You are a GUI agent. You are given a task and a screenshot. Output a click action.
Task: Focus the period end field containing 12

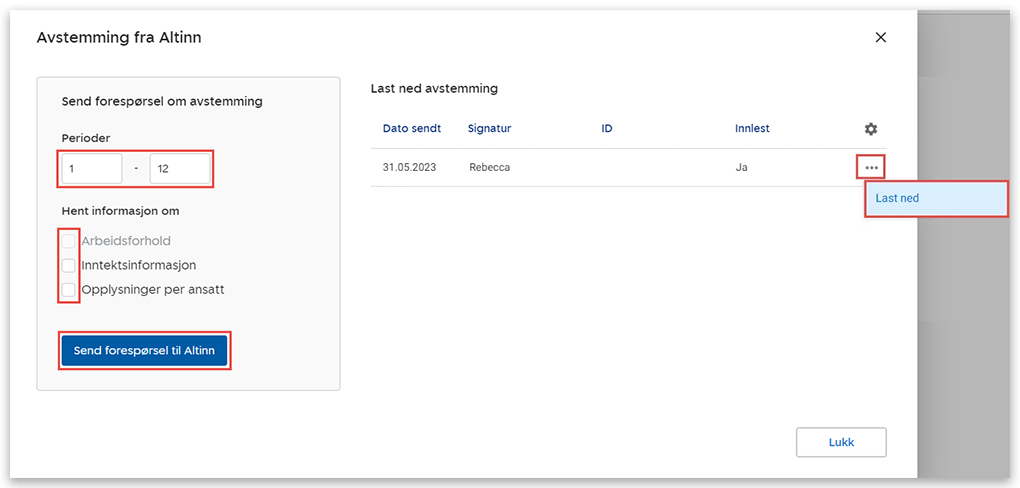tap(180, 169)
